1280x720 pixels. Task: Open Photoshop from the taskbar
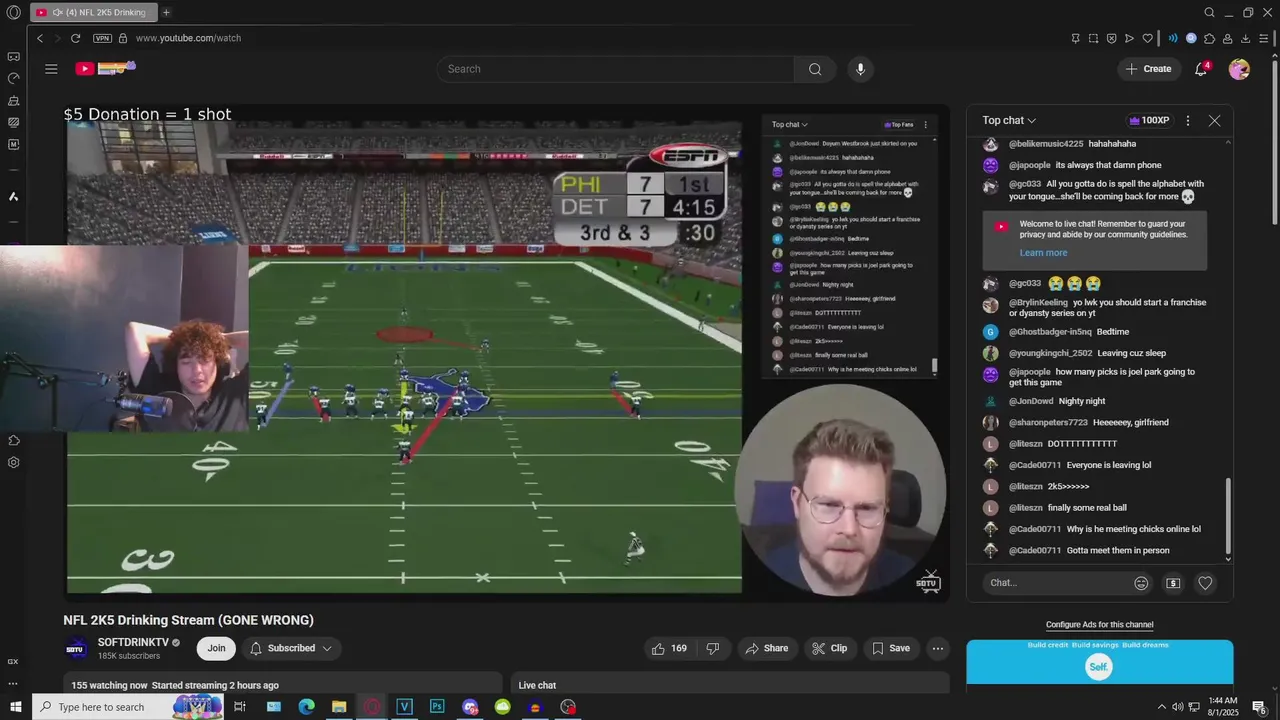click(x=437, y=707)
